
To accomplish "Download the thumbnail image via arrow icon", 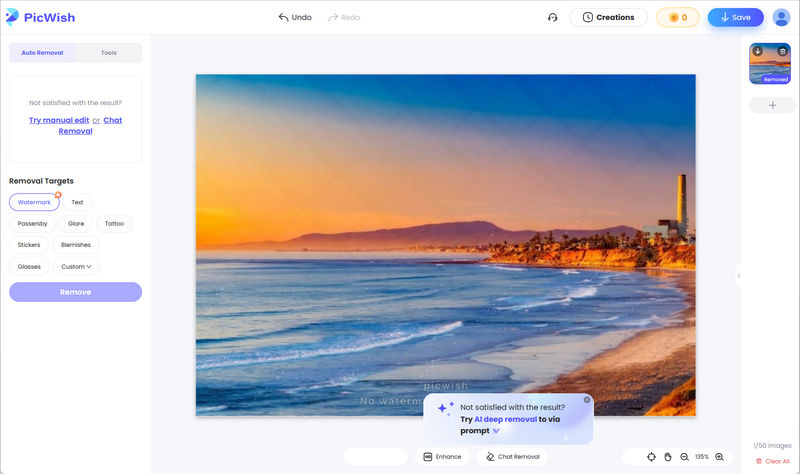I will [x=758, y=51].
